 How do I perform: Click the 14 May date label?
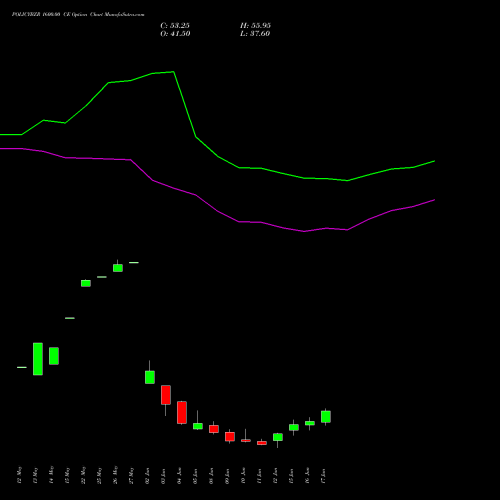pos(51,475)
